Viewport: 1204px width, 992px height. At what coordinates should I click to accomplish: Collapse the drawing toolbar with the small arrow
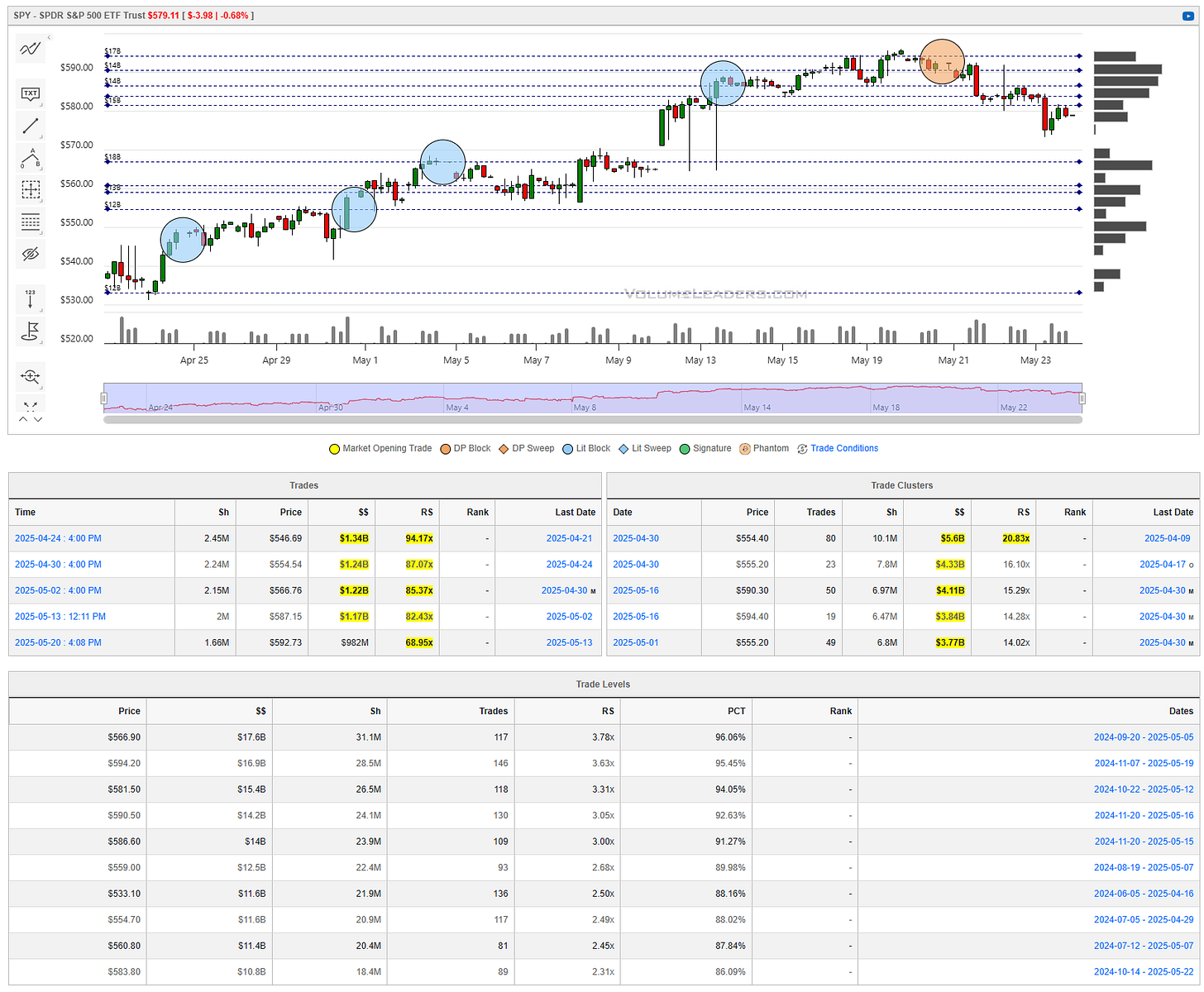(x=49, y=37)
